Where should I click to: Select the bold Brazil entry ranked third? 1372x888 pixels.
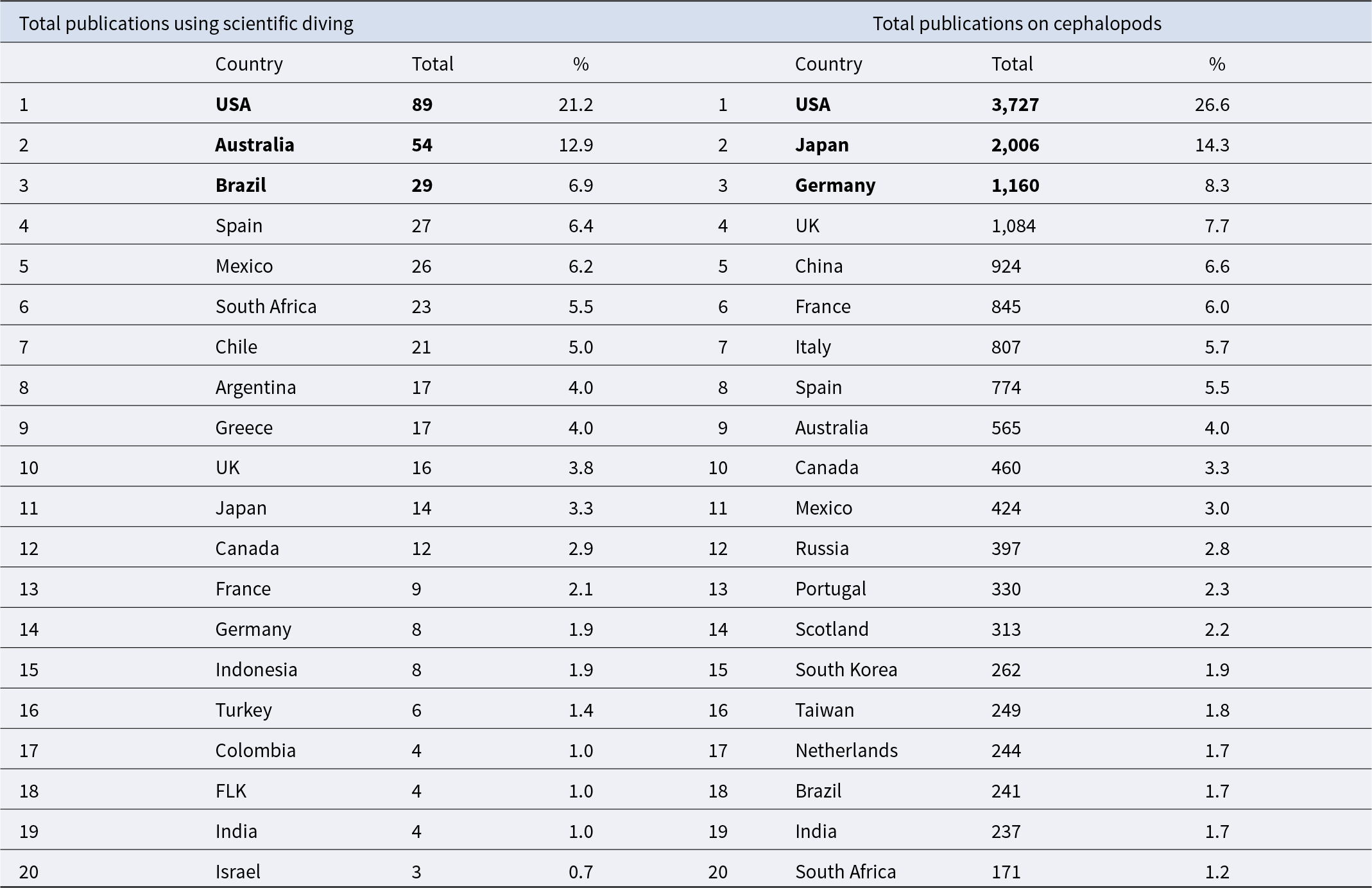click(241, 185)
